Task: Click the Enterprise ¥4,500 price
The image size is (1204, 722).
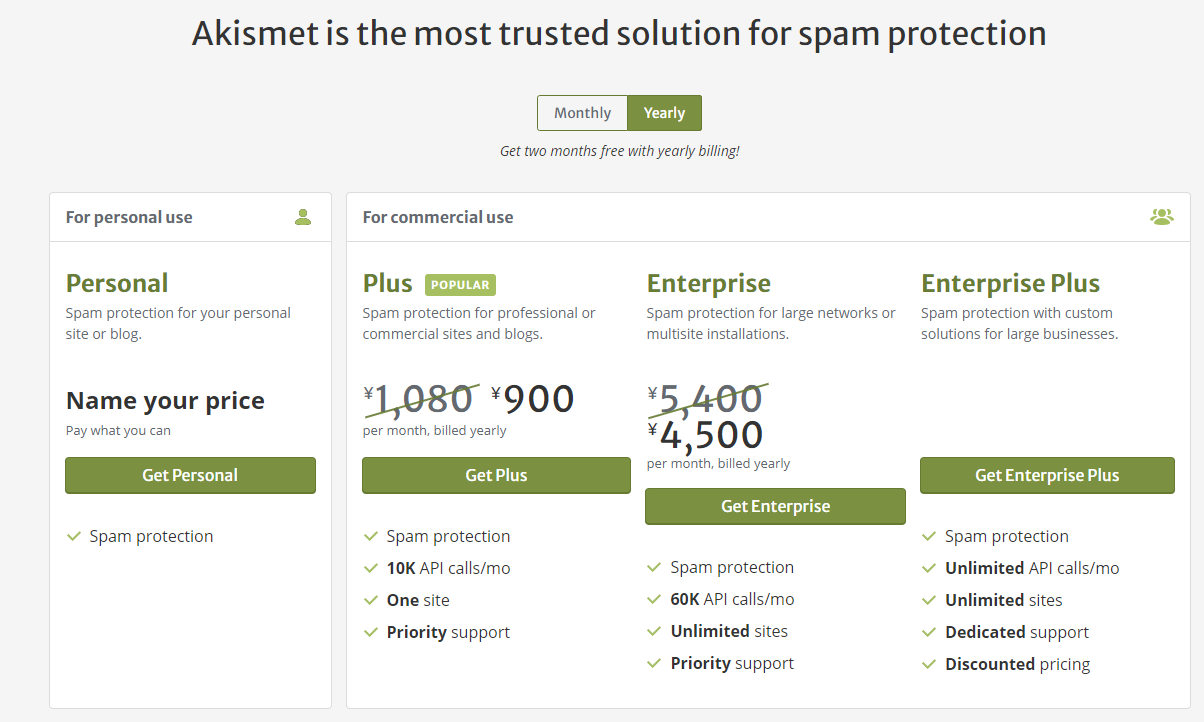Action: coord(705,435)
